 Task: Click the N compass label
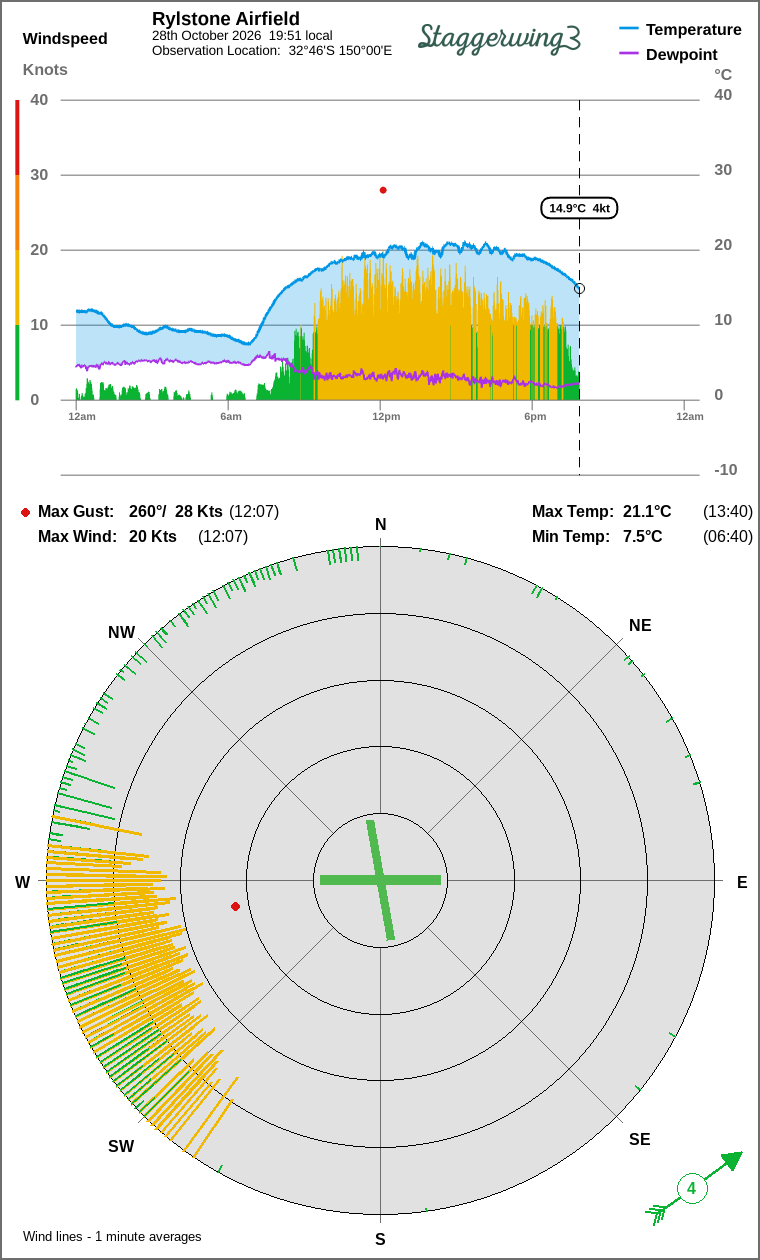(x=380, y=525)
